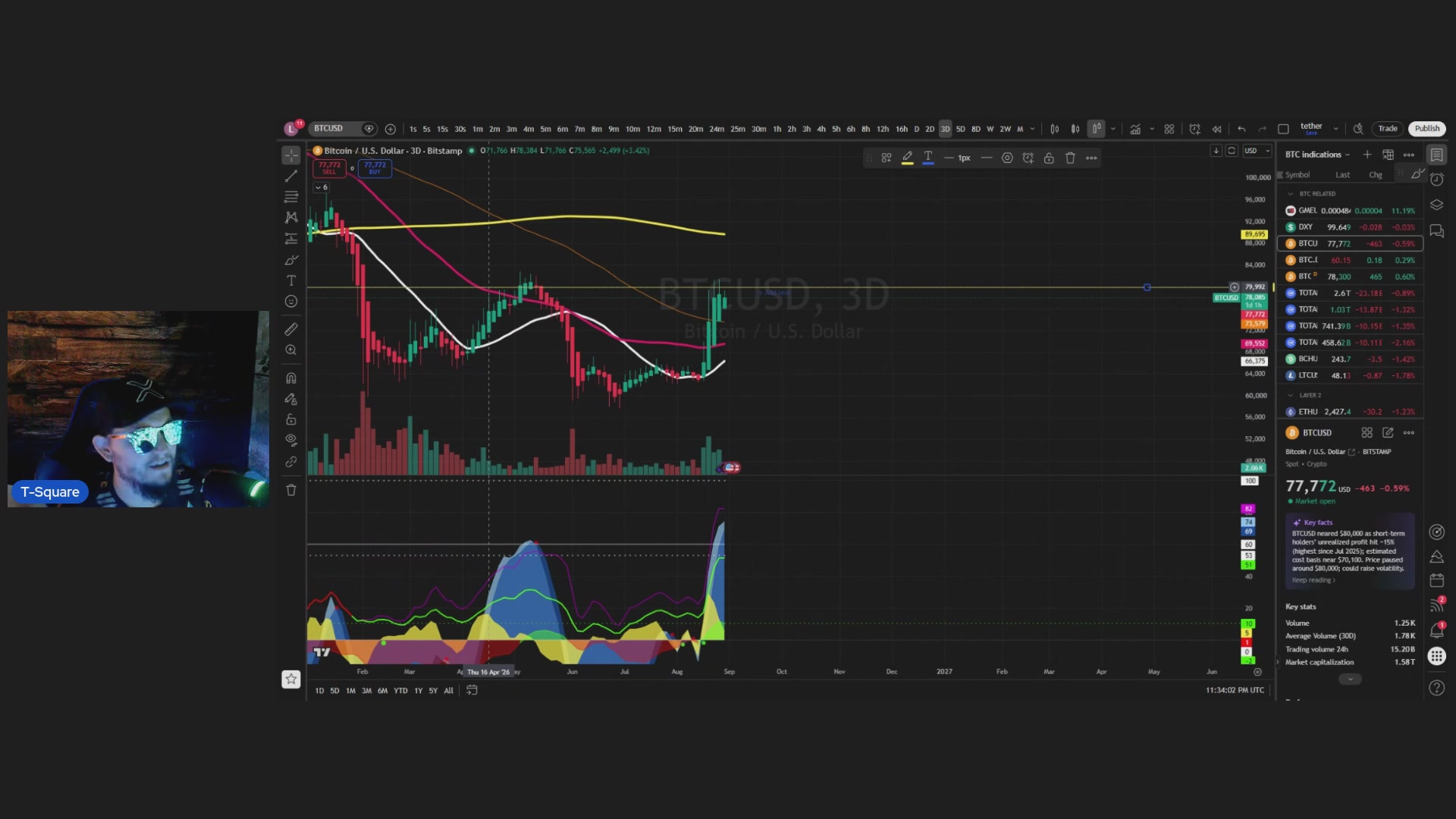Select the 1Y date range
Screen dimensions: 1456x819
[x=418, y=691]
